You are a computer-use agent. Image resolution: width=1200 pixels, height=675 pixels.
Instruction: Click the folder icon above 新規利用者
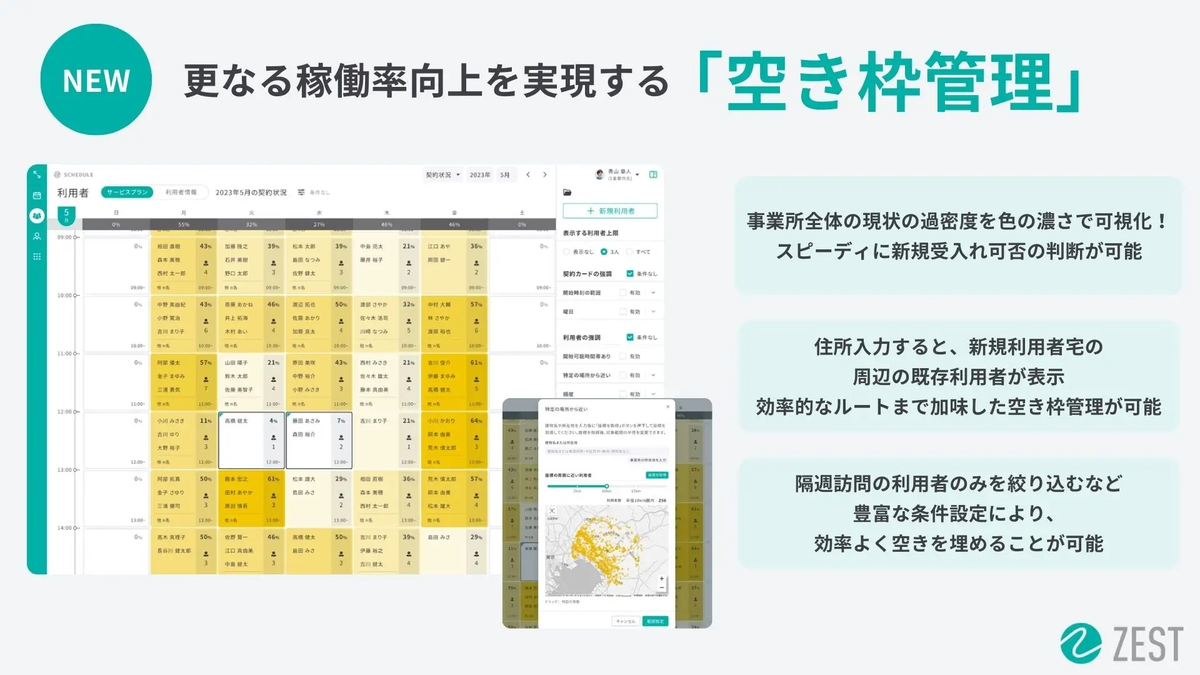567,192
